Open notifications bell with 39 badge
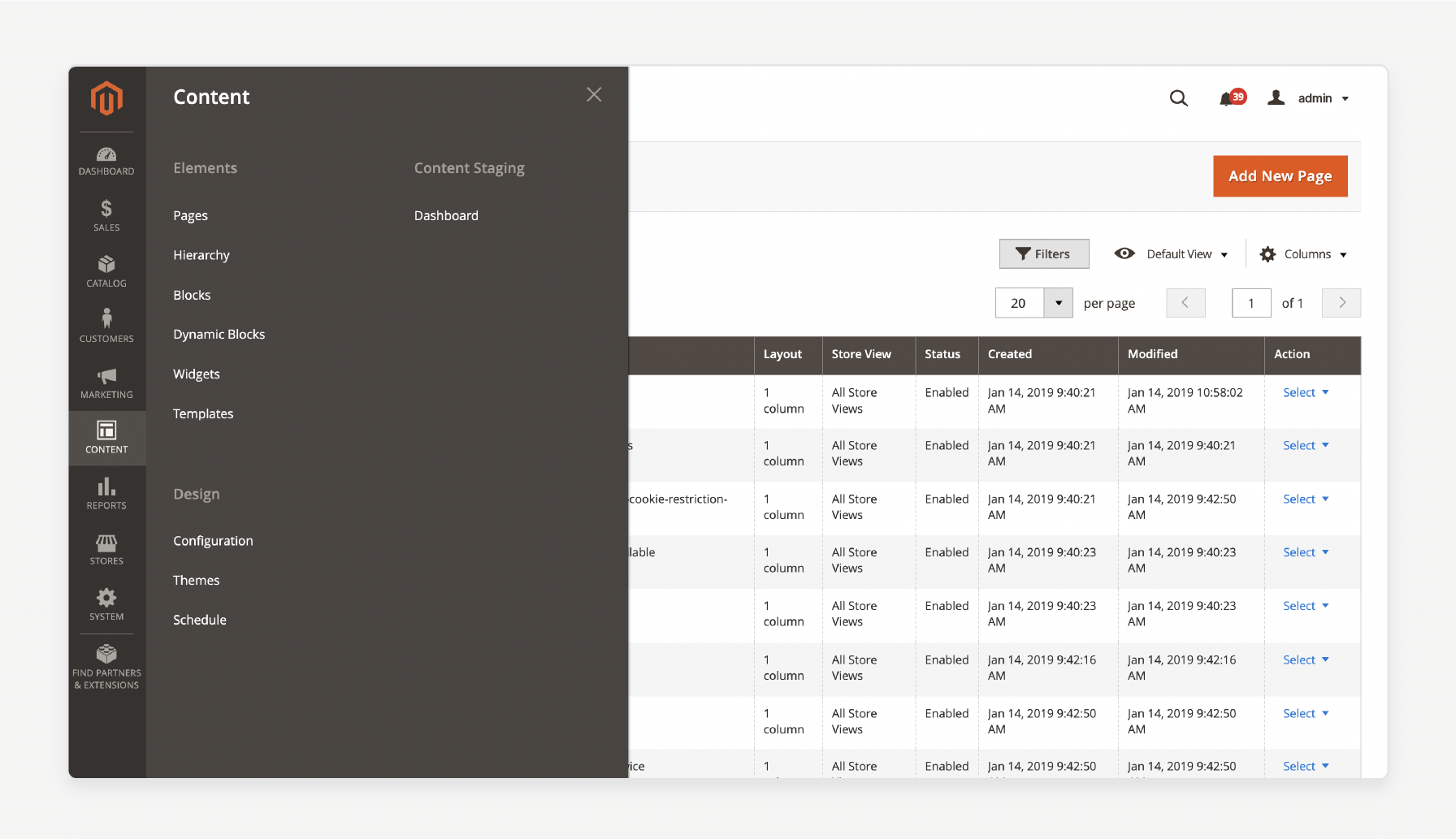Screen dimensions: 1456x839 point(1232,98)
